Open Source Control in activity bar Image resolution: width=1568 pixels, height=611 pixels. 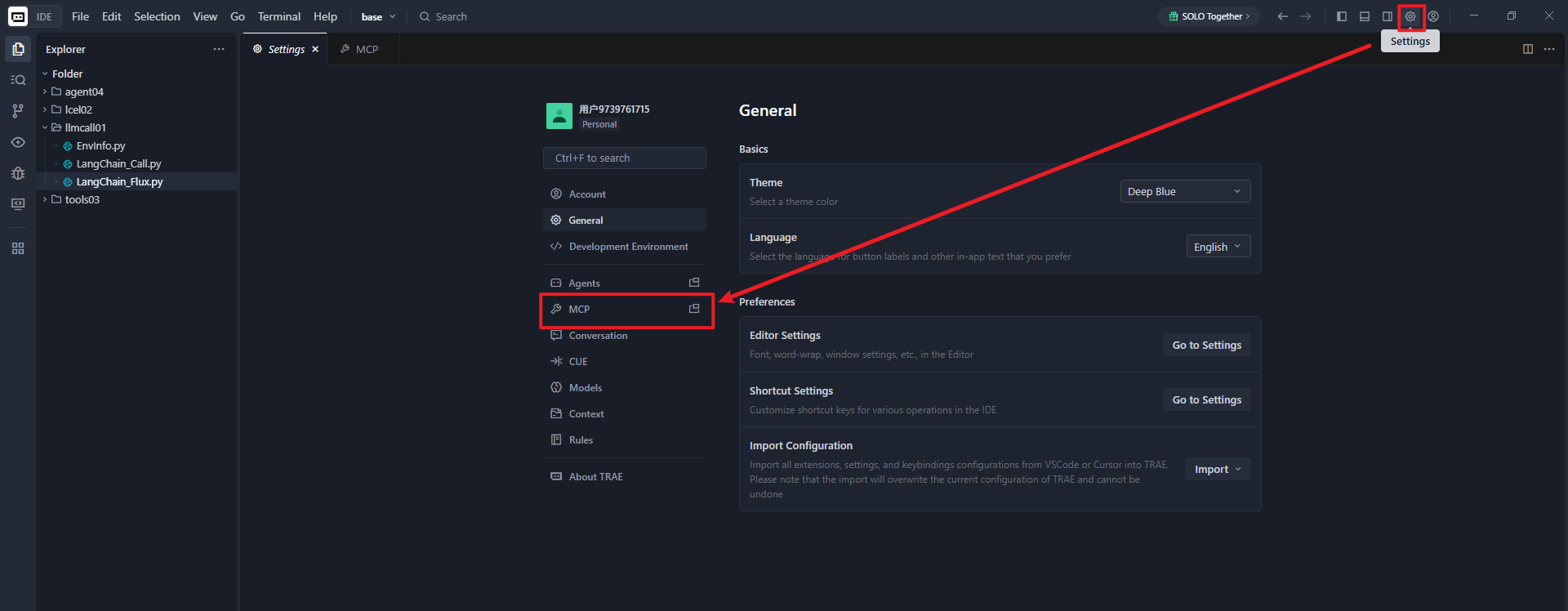point(18,111)
